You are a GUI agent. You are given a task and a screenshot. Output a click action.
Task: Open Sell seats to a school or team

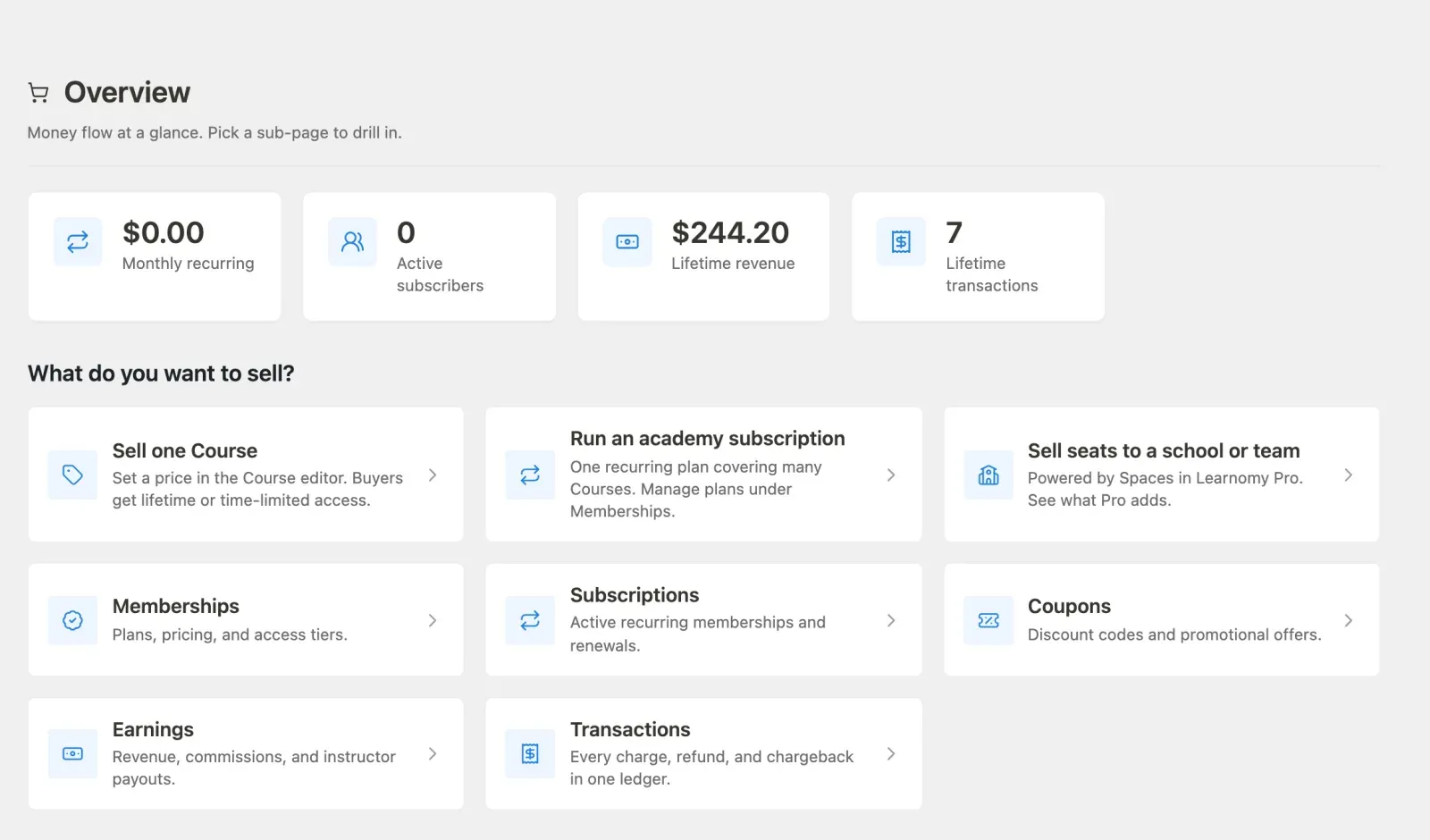(x=1164, y=450)
